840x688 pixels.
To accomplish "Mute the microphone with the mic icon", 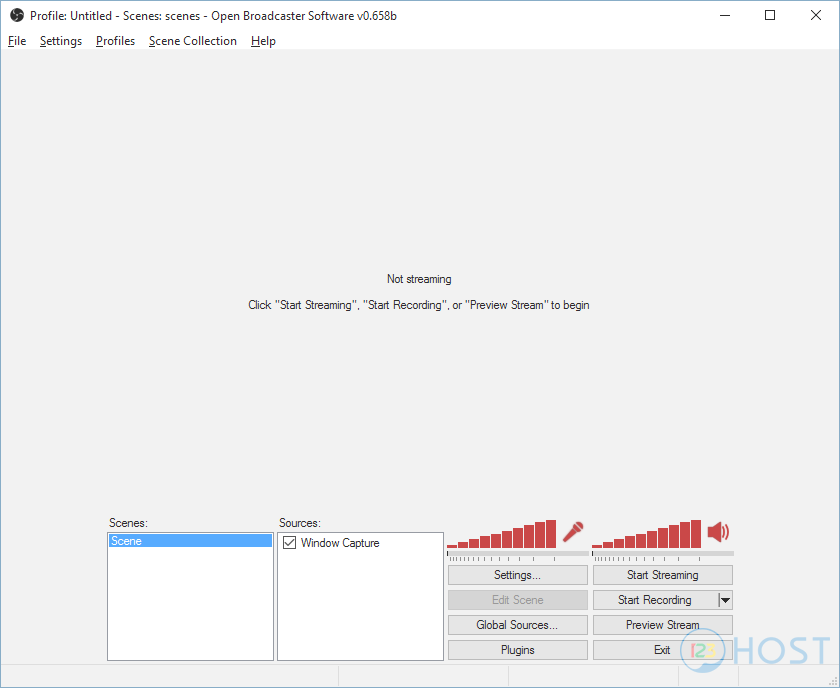I will (573, 532).
